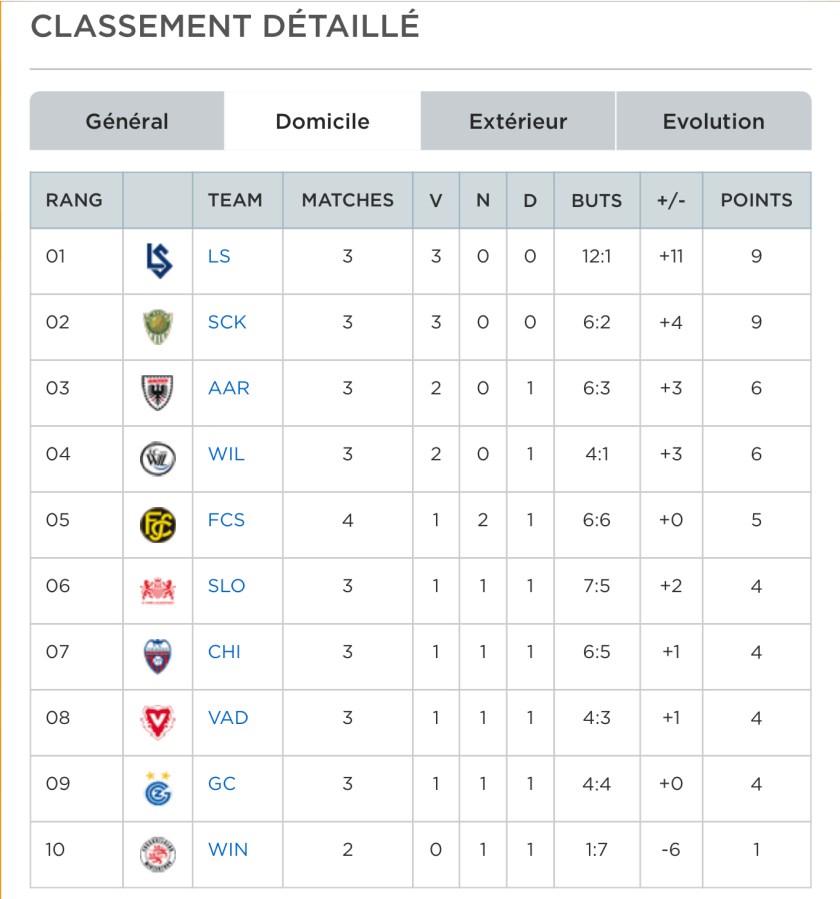Click the POINTS column header

click(756, 200)
